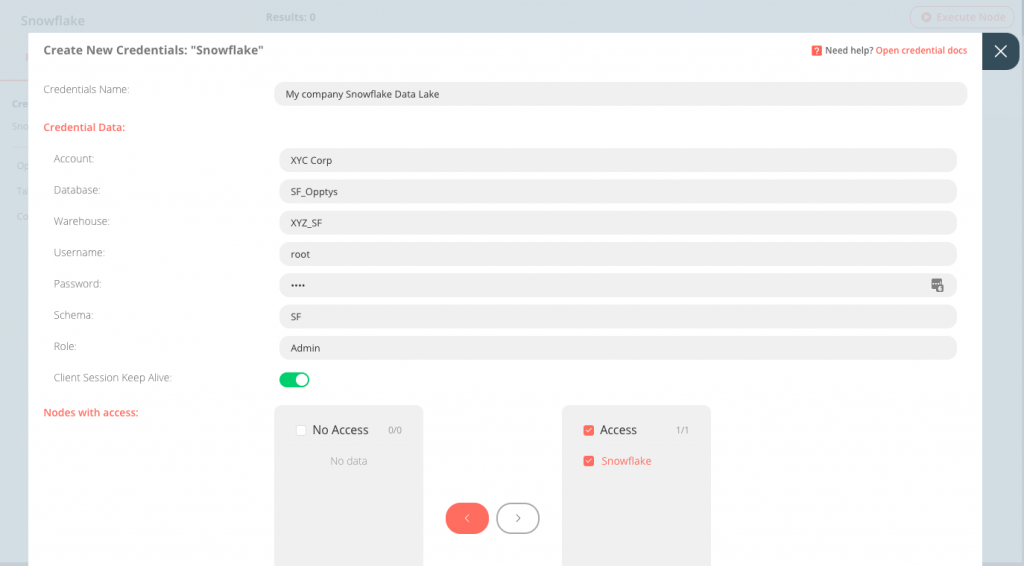Select the Warehouse field with XYZ_SF
Screen dimensions: 1024x566
617,223
